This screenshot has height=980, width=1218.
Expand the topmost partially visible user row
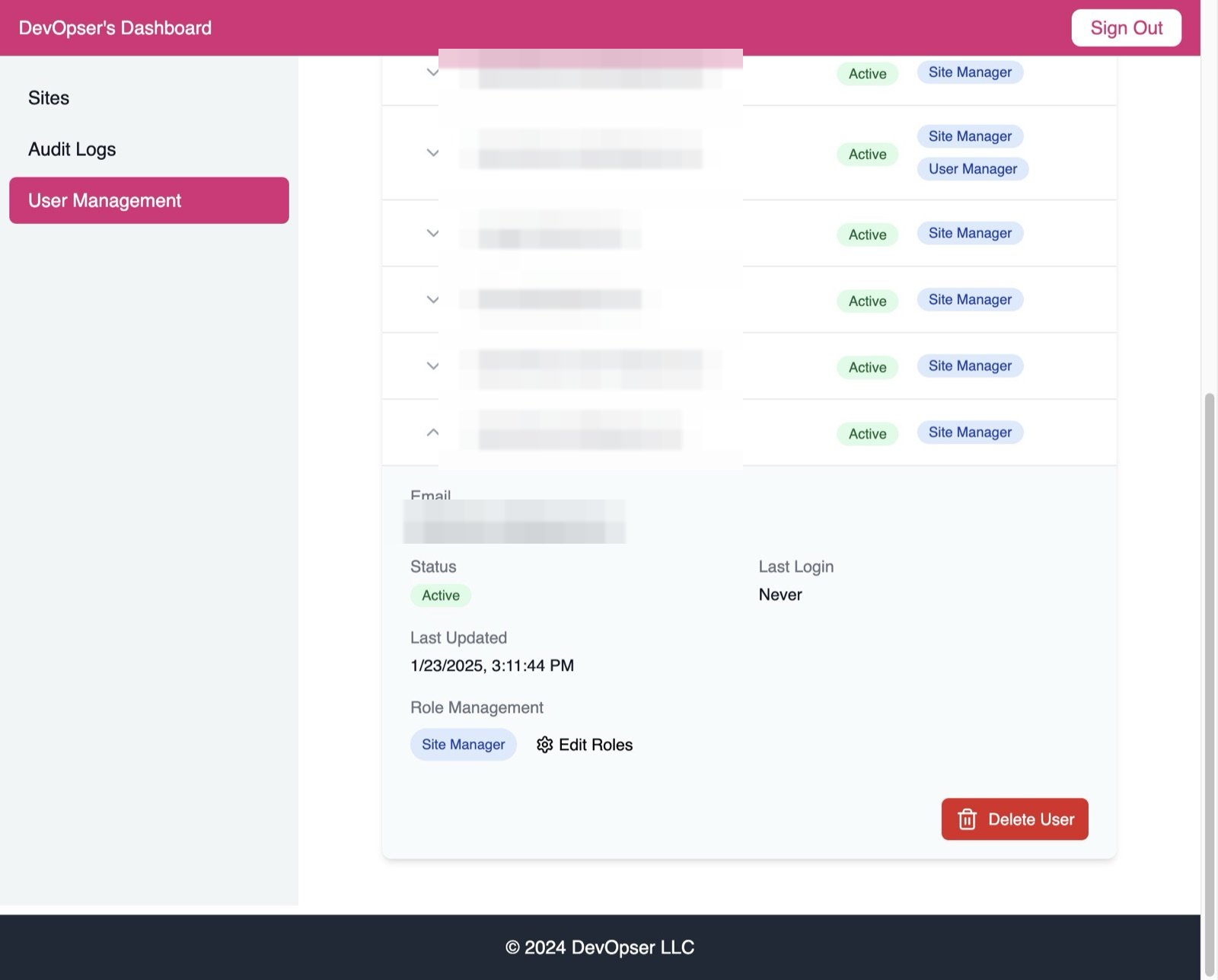tap(432, 72)
